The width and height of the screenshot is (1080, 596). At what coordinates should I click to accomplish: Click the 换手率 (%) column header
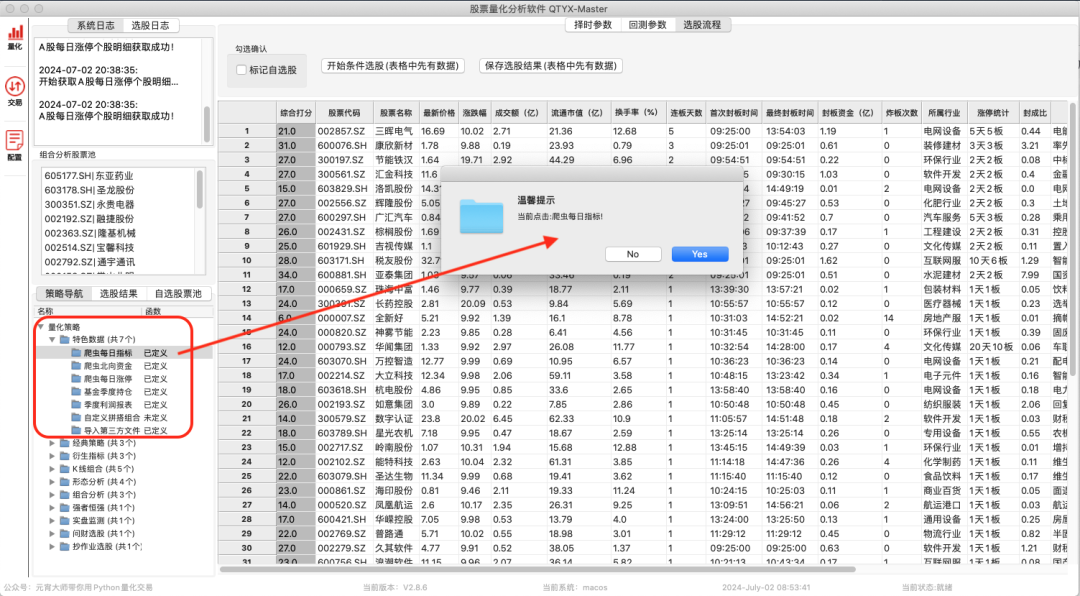[636, 112]
